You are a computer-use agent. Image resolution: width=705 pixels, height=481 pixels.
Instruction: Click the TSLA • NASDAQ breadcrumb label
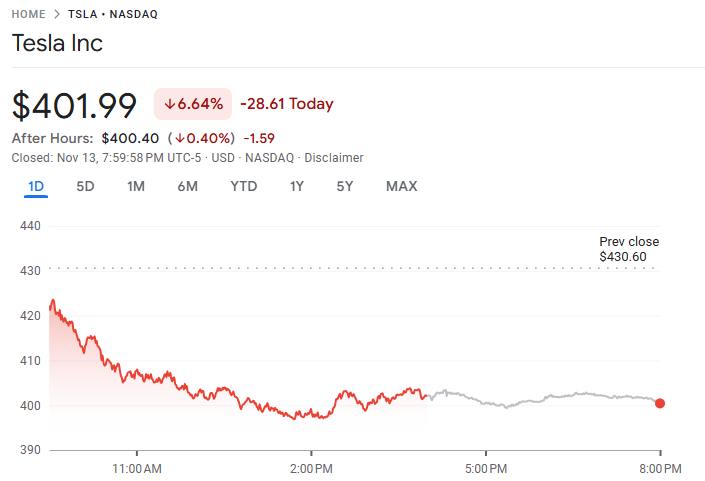click(112, 15)
